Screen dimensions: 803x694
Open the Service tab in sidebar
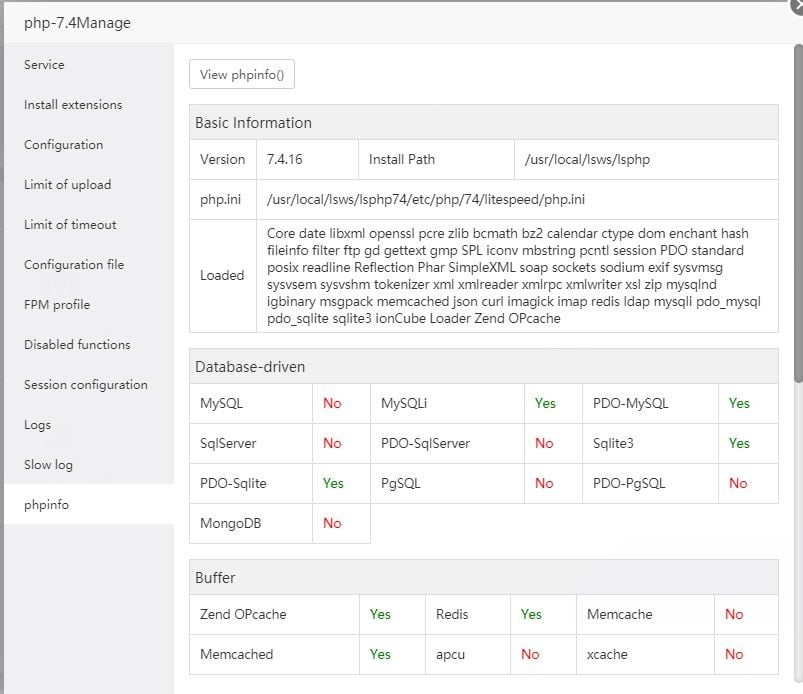pos(45,64)
